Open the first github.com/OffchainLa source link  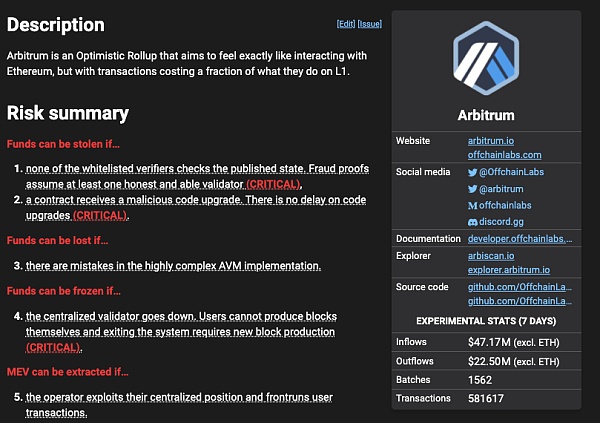(520, 287)
